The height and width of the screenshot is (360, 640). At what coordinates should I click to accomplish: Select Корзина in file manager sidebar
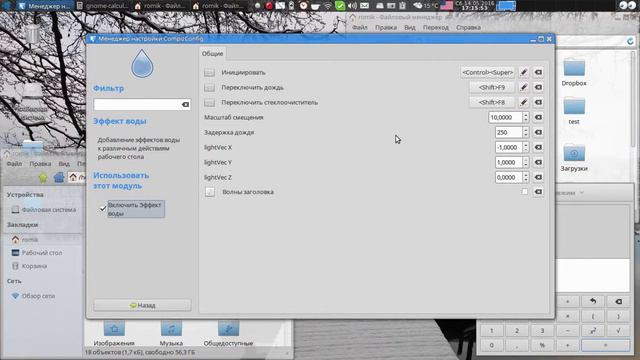click(34, 266)
